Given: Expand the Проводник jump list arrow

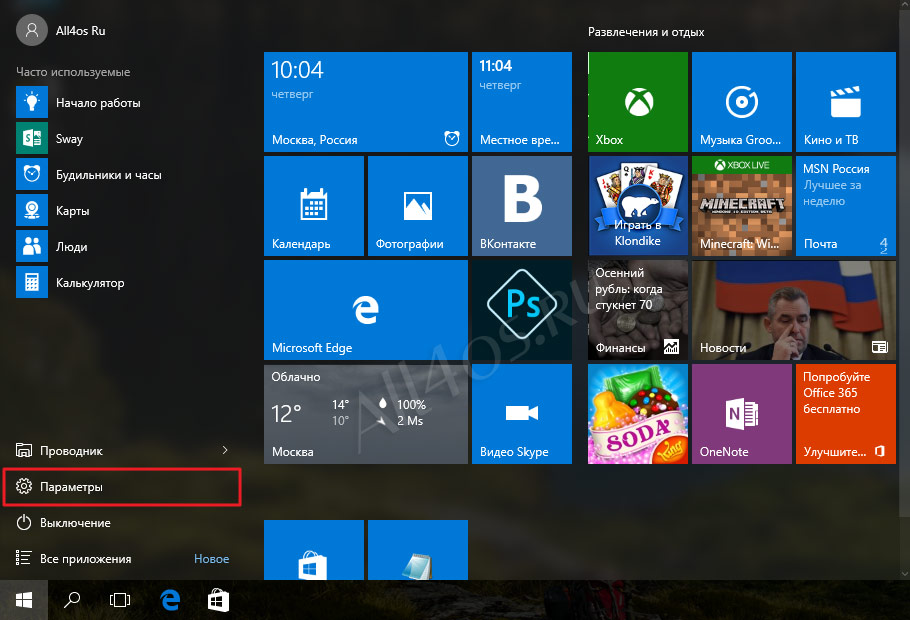Looking at the screenshot, I should point(225,450).
